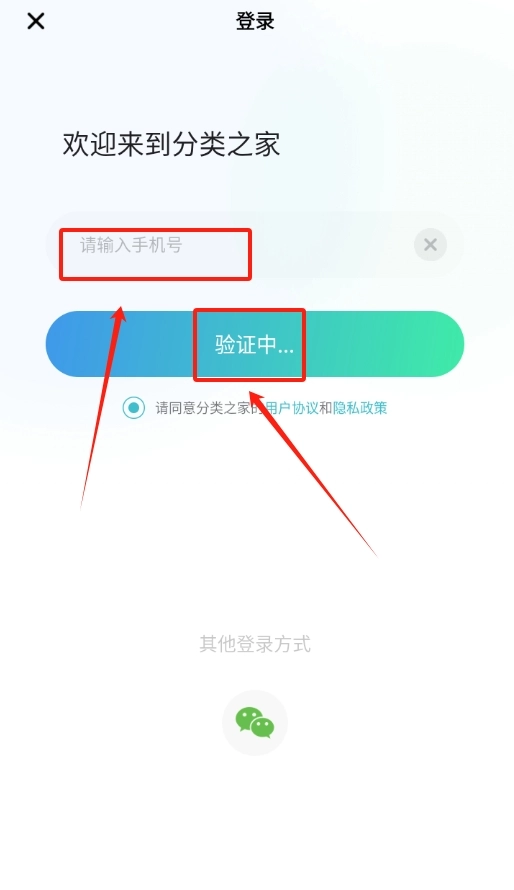514x890 pixels.
Task: Clear the phone number field with the round x icon
Action: point(430,245)
